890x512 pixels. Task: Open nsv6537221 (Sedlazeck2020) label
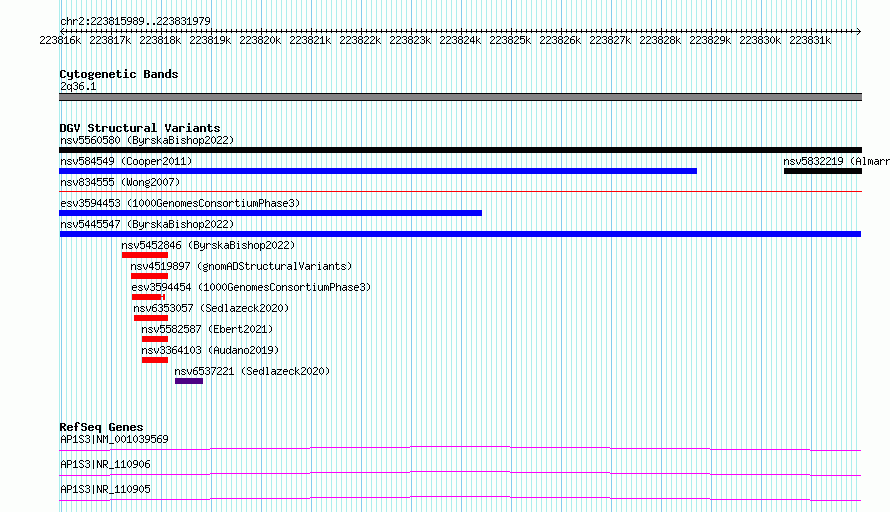coord(252,371)
